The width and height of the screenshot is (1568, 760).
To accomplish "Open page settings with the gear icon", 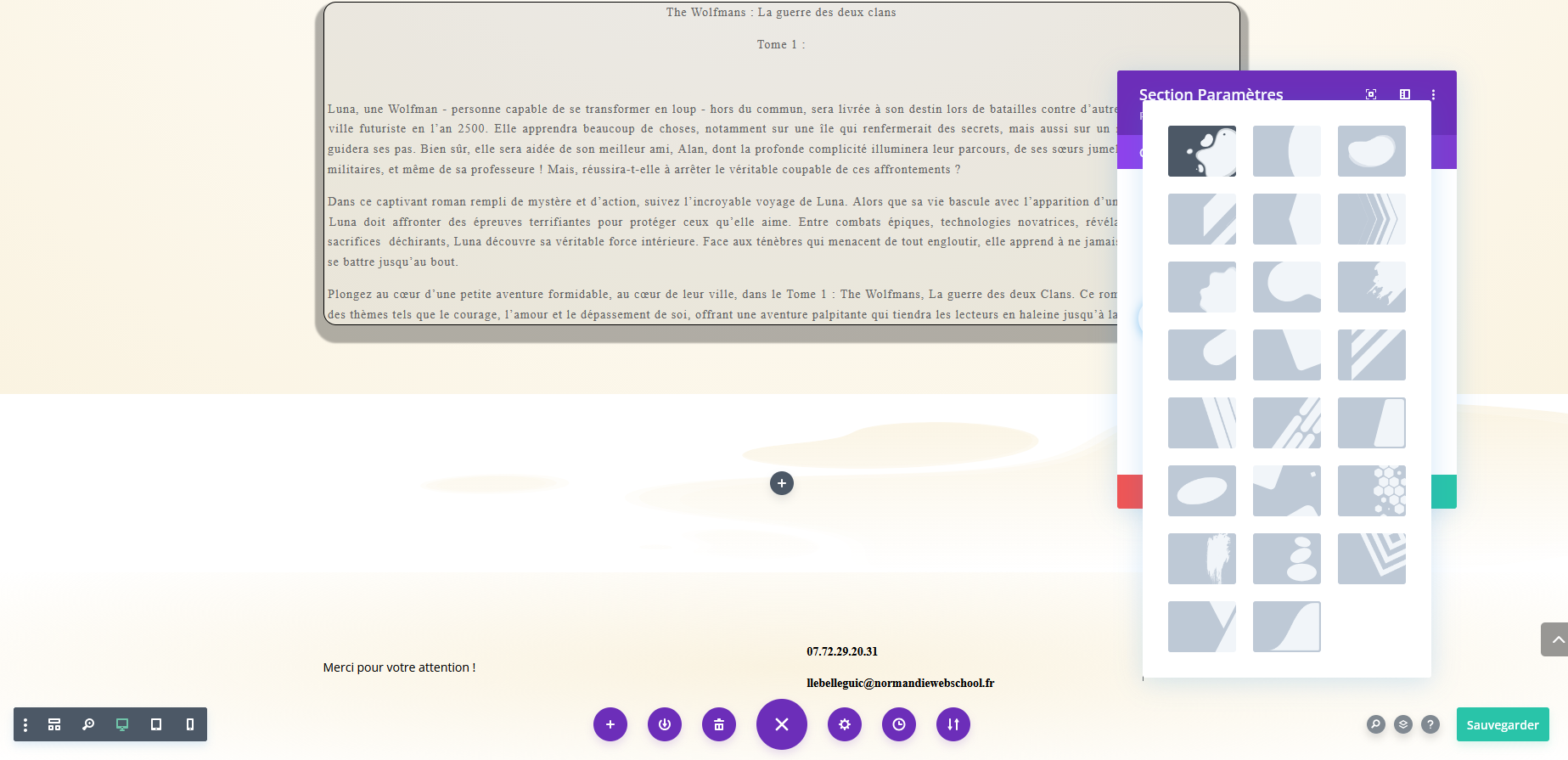I will [x=845, y=724].
